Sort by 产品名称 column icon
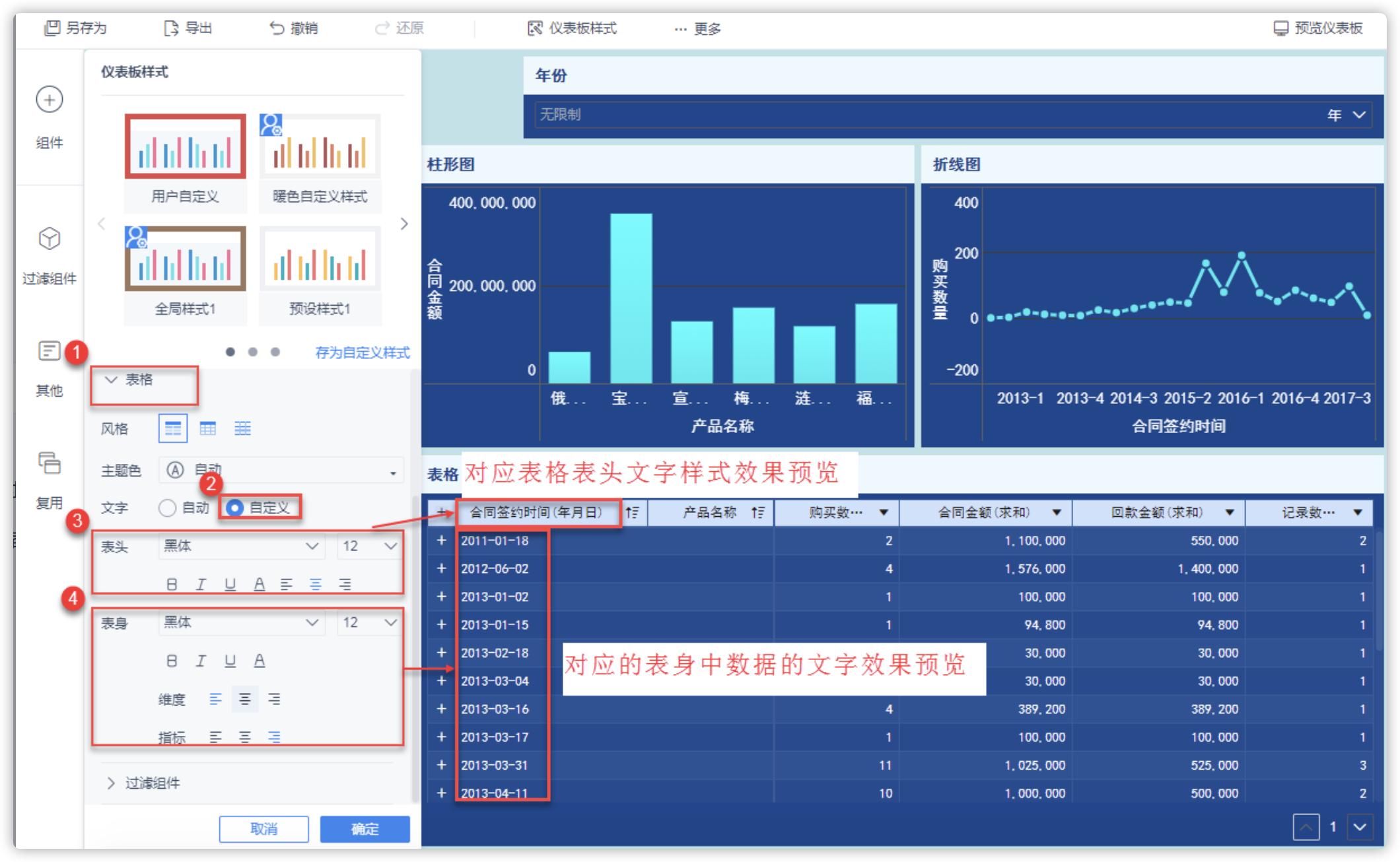The image size is (1400, 862). click(758, 513)
